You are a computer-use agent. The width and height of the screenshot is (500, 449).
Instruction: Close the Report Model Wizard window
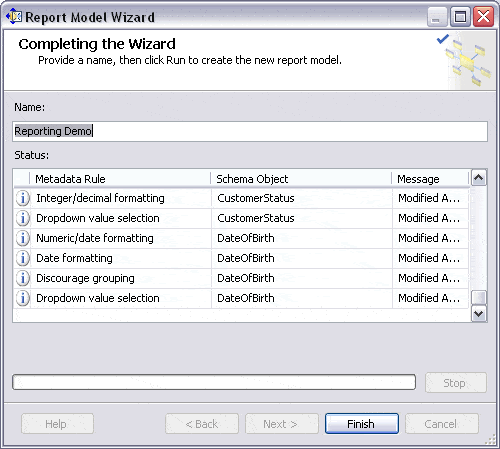coord(483,16)
